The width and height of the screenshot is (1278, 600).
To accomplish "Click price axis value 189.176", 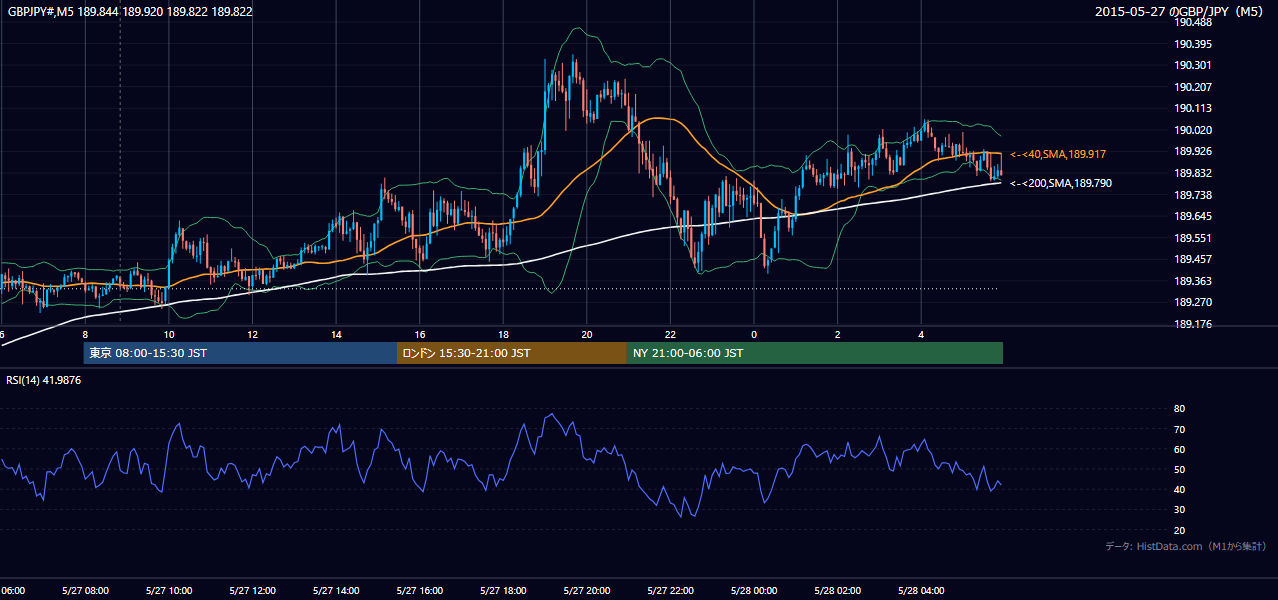I will tap(1193, 324).
